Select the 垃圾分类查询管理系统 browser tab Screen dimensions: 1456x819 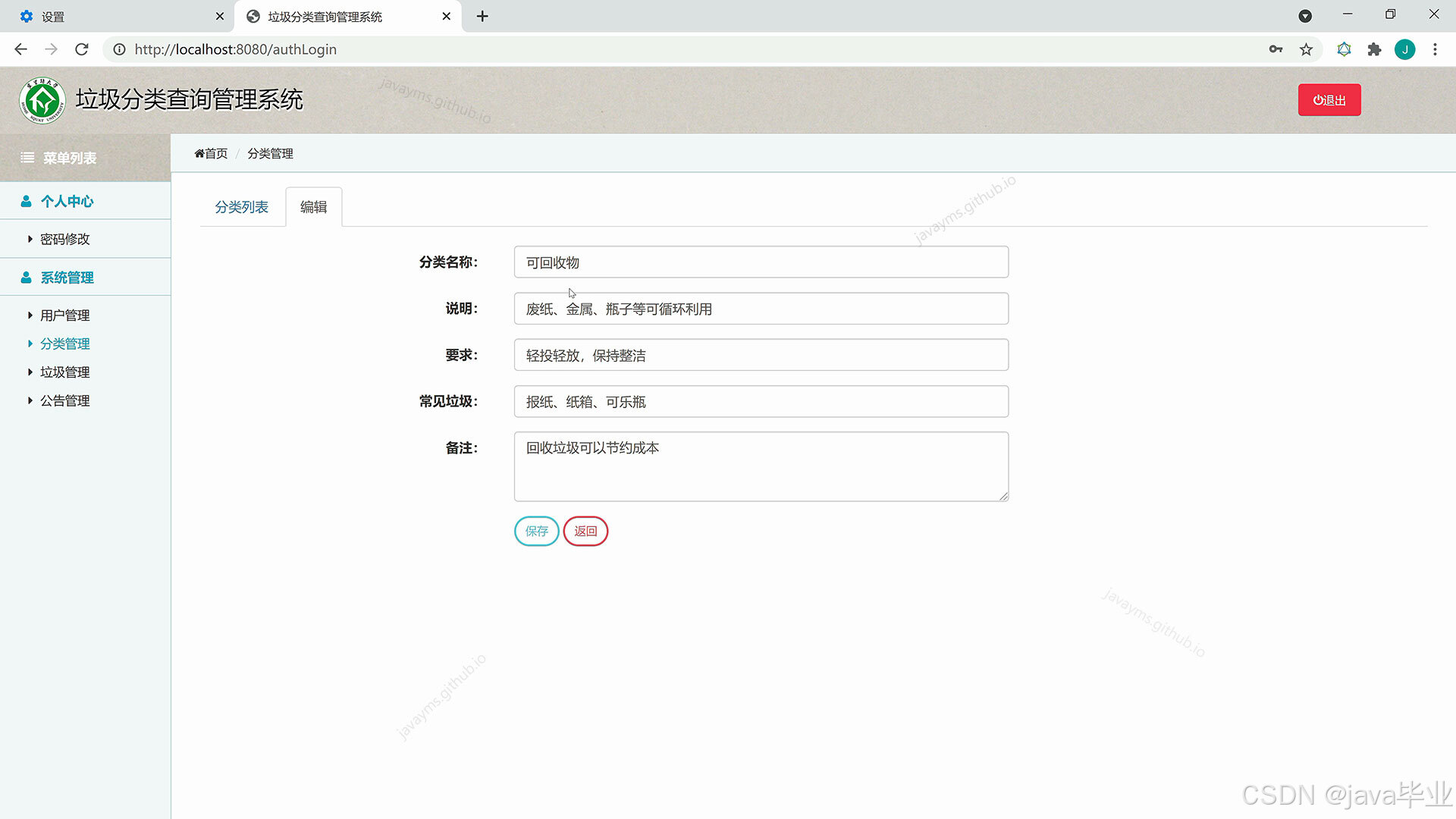tap(348, 16)
